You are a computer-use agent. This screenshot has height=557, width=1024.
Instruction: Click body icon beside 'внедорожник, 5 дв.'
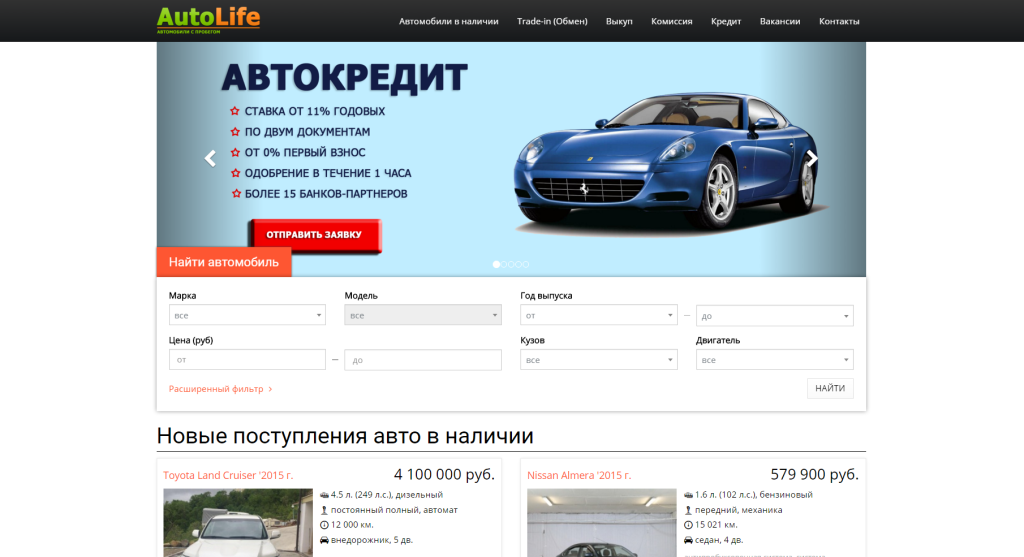[324, 540]
